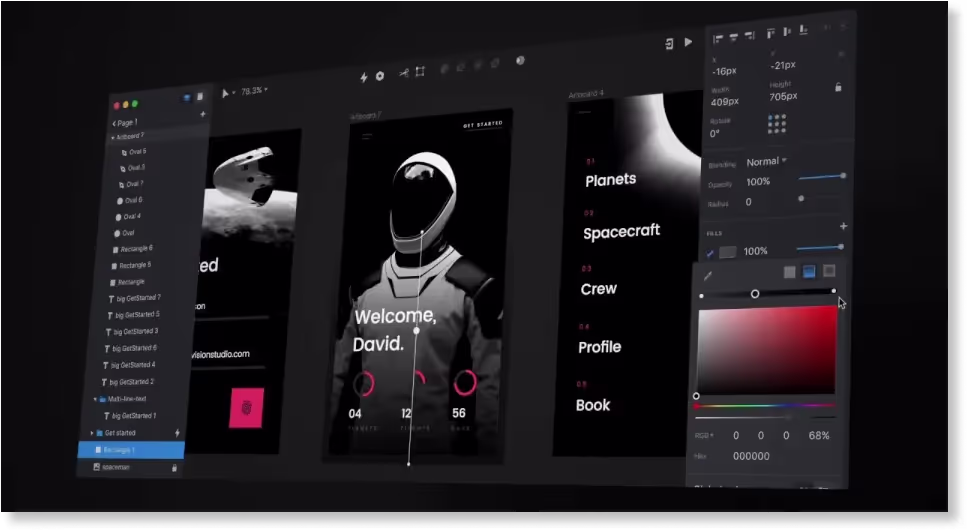Start the prototype preview with the play button
The image size is (967, 531).
[x=688, y=42]
